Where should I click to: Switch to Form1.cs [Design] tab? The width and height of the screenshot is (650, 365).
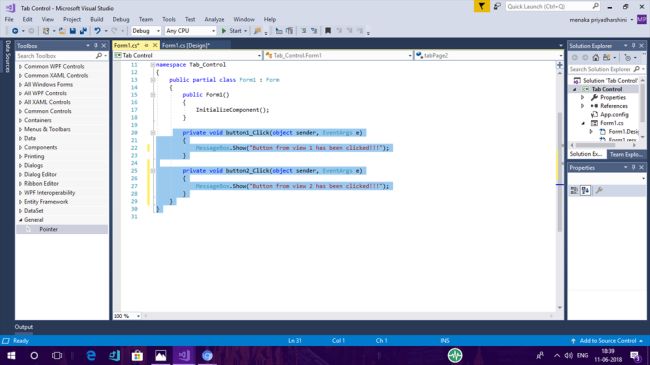186,45
